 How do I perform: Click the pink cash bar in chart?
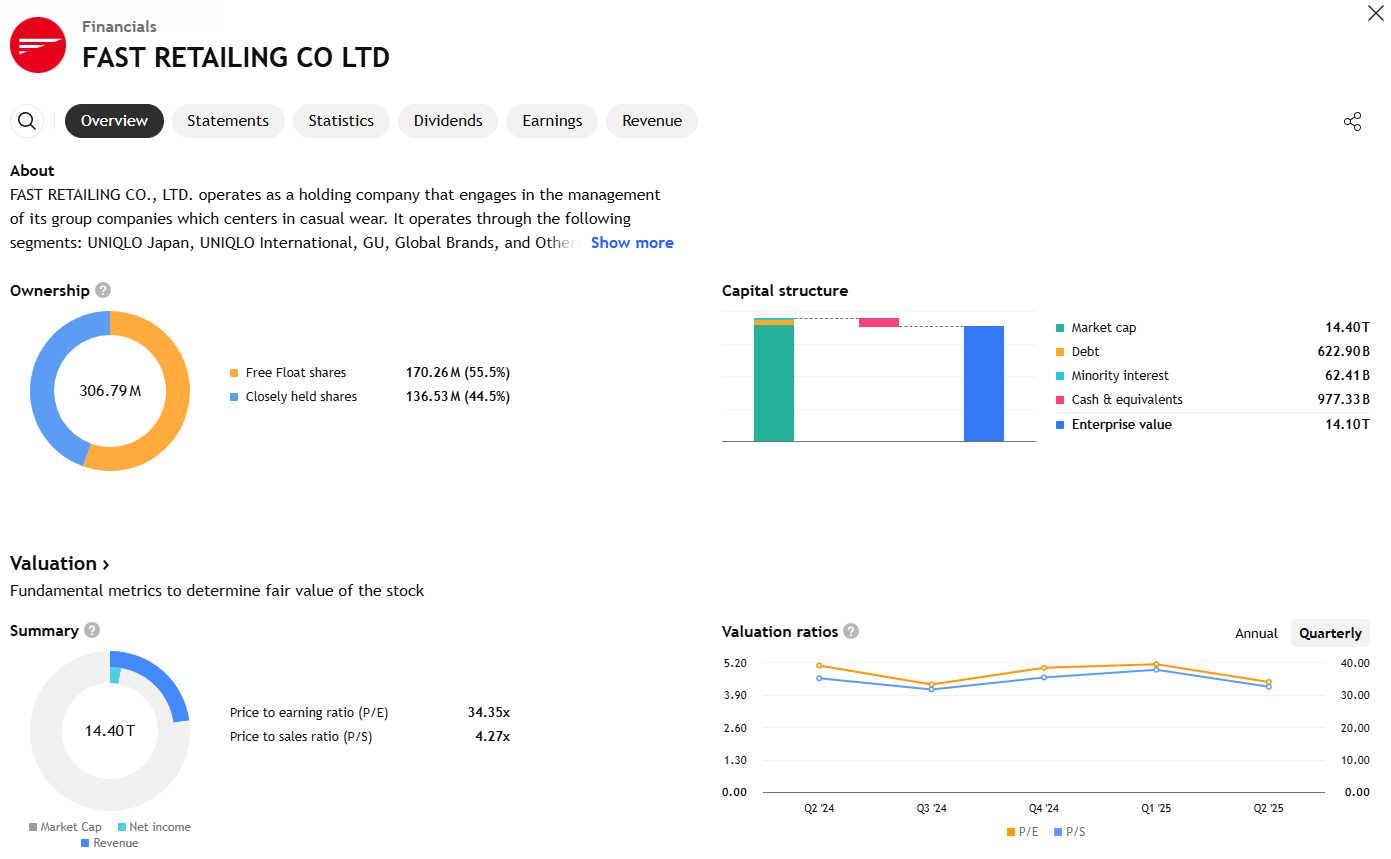(879, 322)
